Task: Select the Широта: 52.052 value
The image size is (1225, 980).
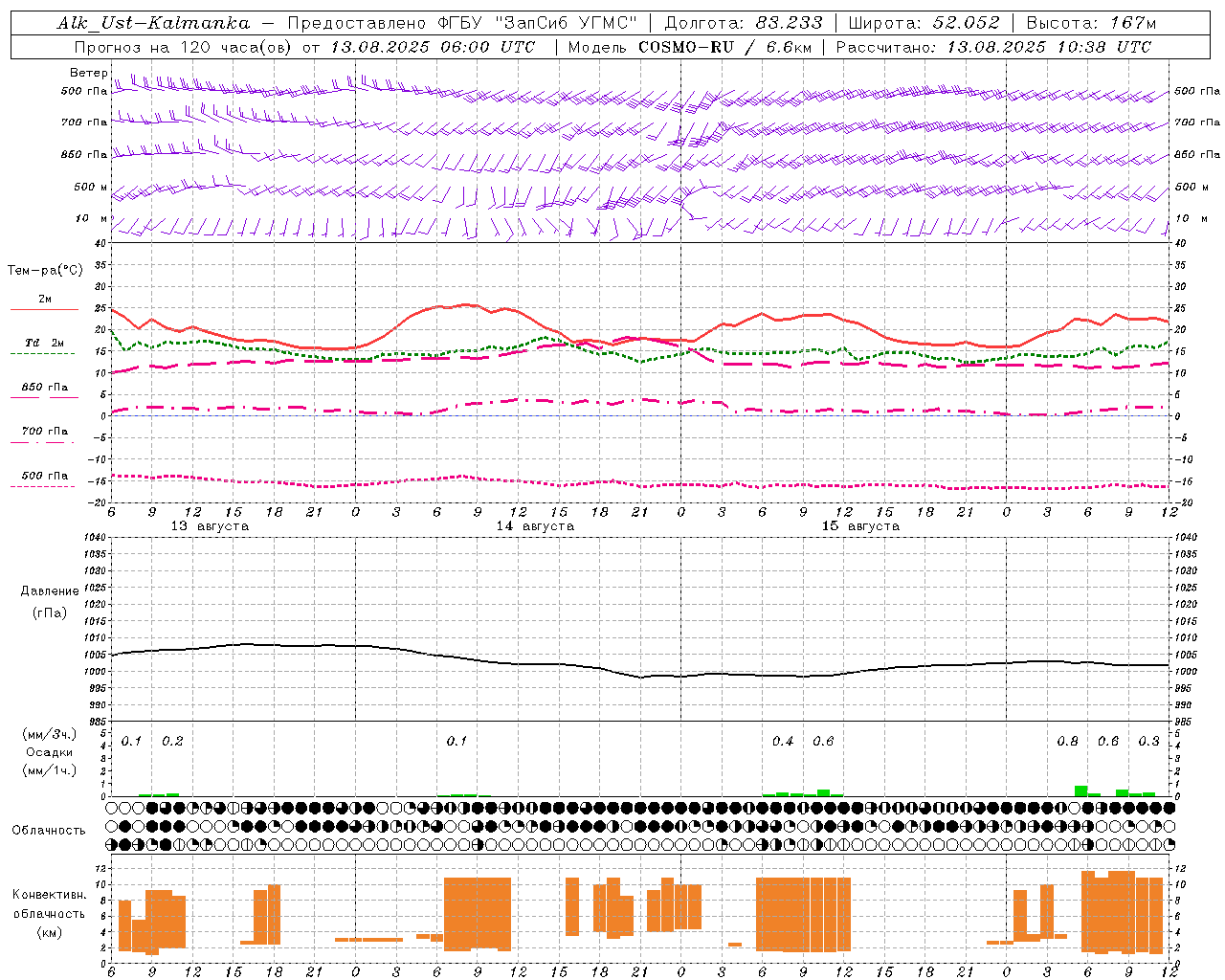Action: [x=924, y=23]
